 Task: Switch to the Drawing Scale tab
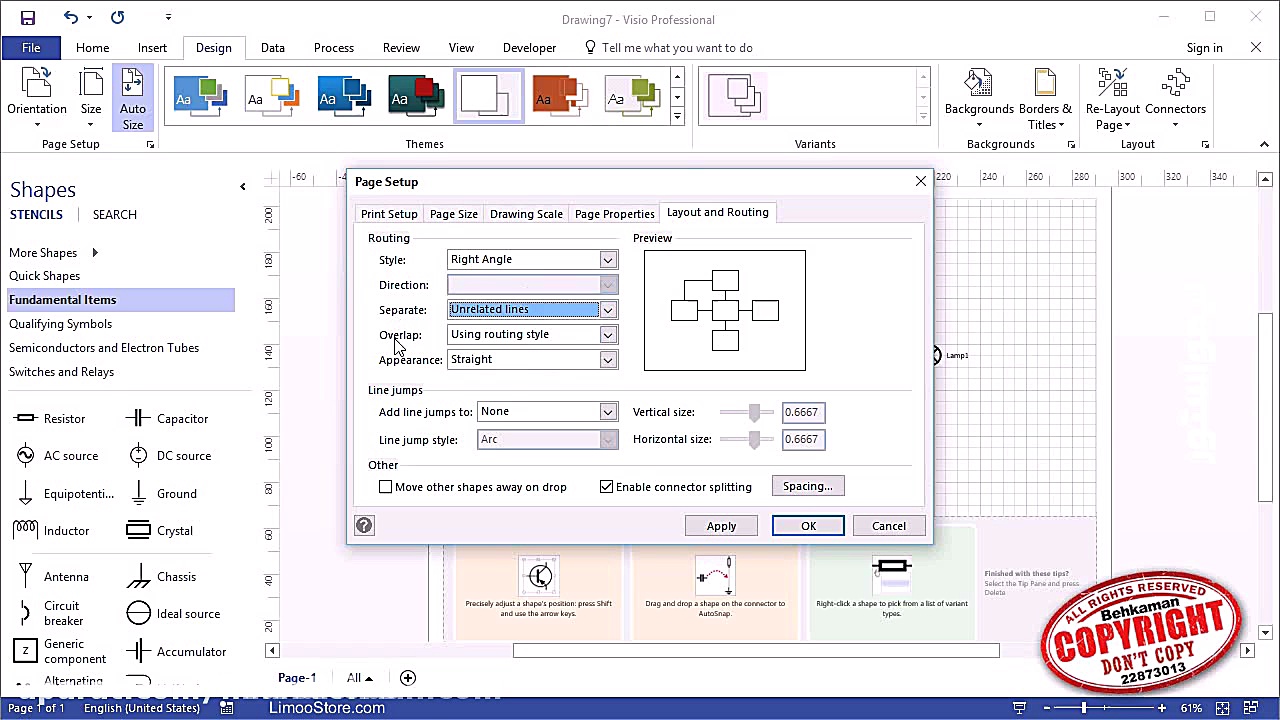[526, 213]
